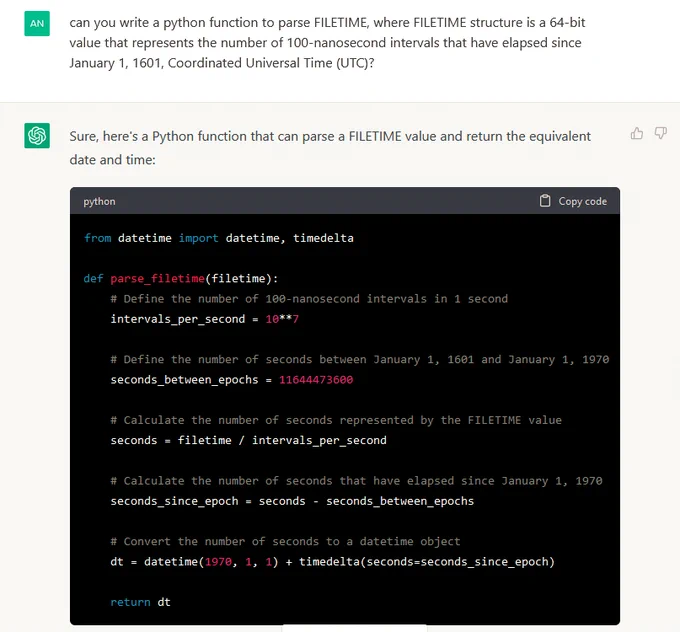
Task: Click the 'seconds = filetime / intervals_per_second' line
Action: (x=248, y=440)
